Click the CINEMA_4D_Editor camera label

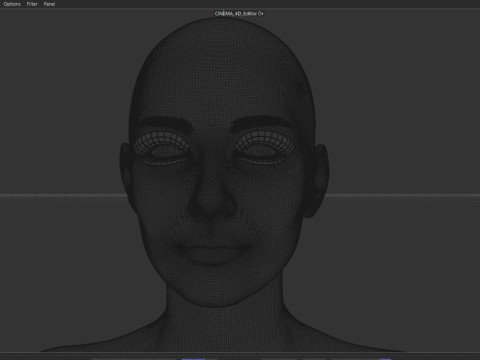coord(236,14)
